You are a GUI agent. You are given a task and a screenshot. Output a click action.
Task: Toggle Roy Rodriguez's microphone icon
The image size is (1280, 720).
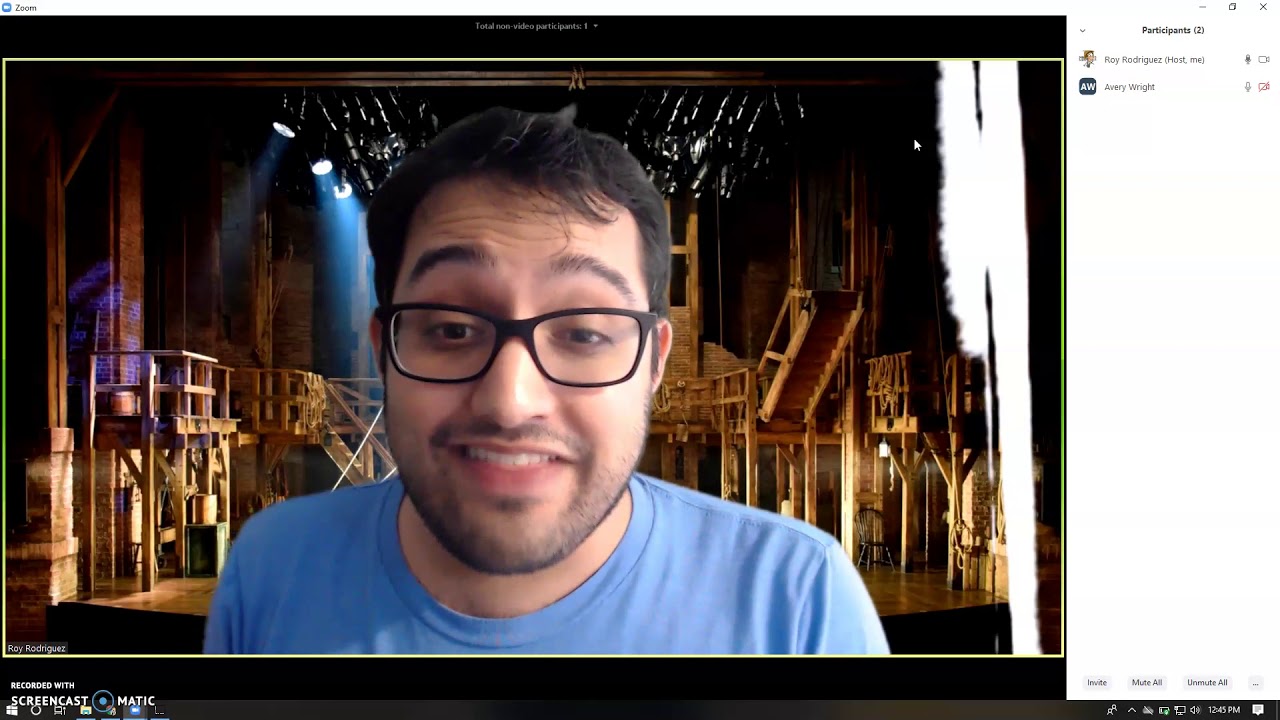[1247, 60]
